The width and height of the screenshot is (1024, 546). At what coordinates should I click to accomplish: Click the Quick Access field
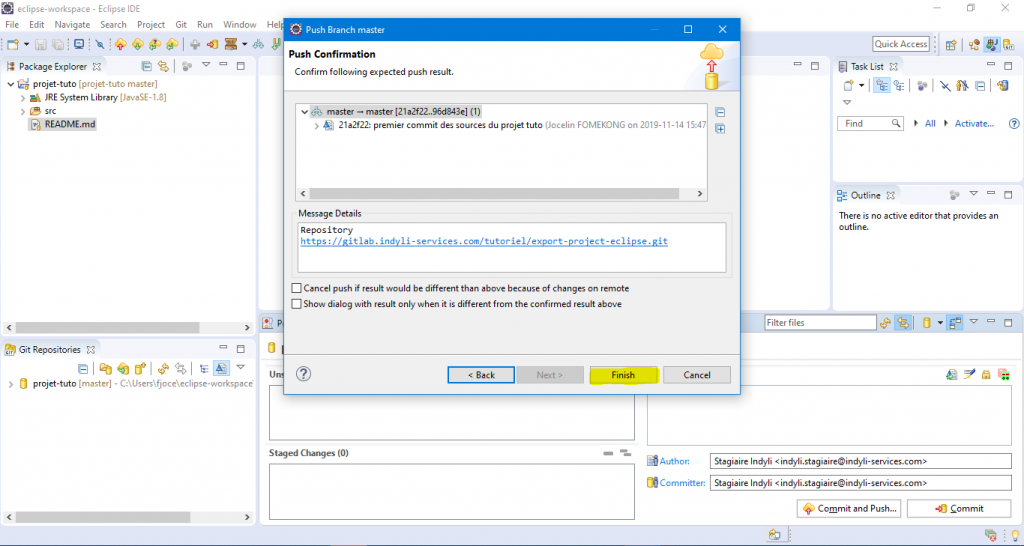click(901, 44)
